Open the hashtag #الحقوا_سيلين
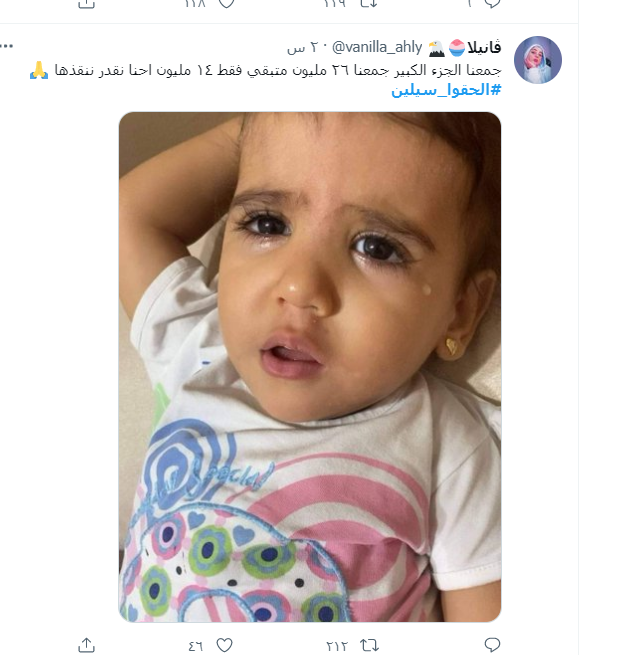The image size is (631, 655). [x=446, y=90]
